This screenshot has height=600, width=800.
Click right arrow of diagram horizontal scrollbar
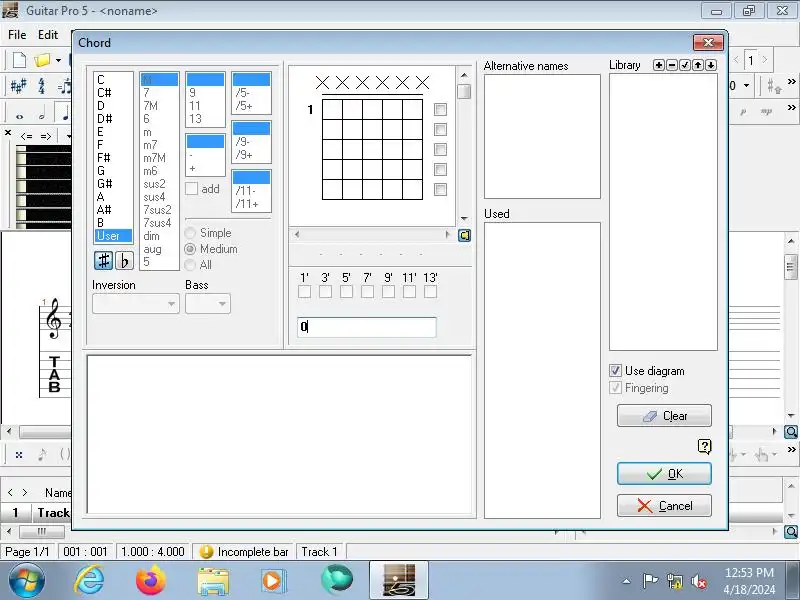[x=448, y=235]
